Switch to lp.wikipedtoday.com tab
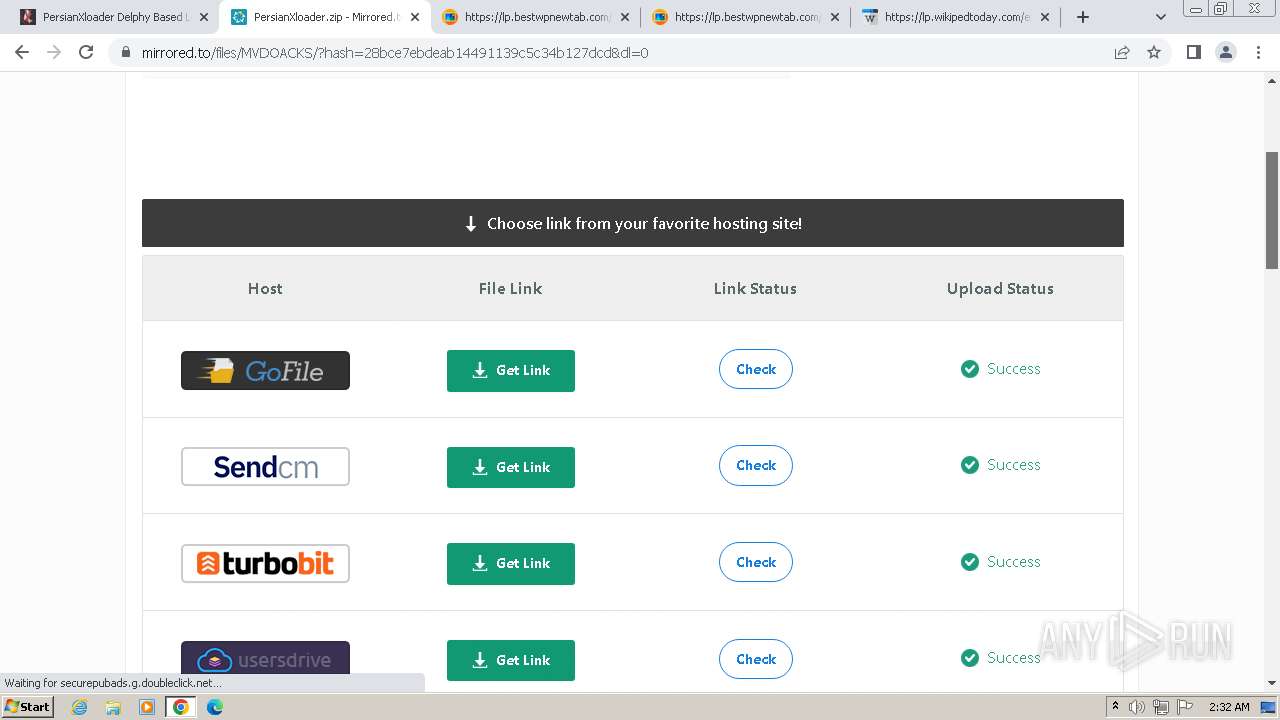The image size is (1280, 720). (956, 17)
